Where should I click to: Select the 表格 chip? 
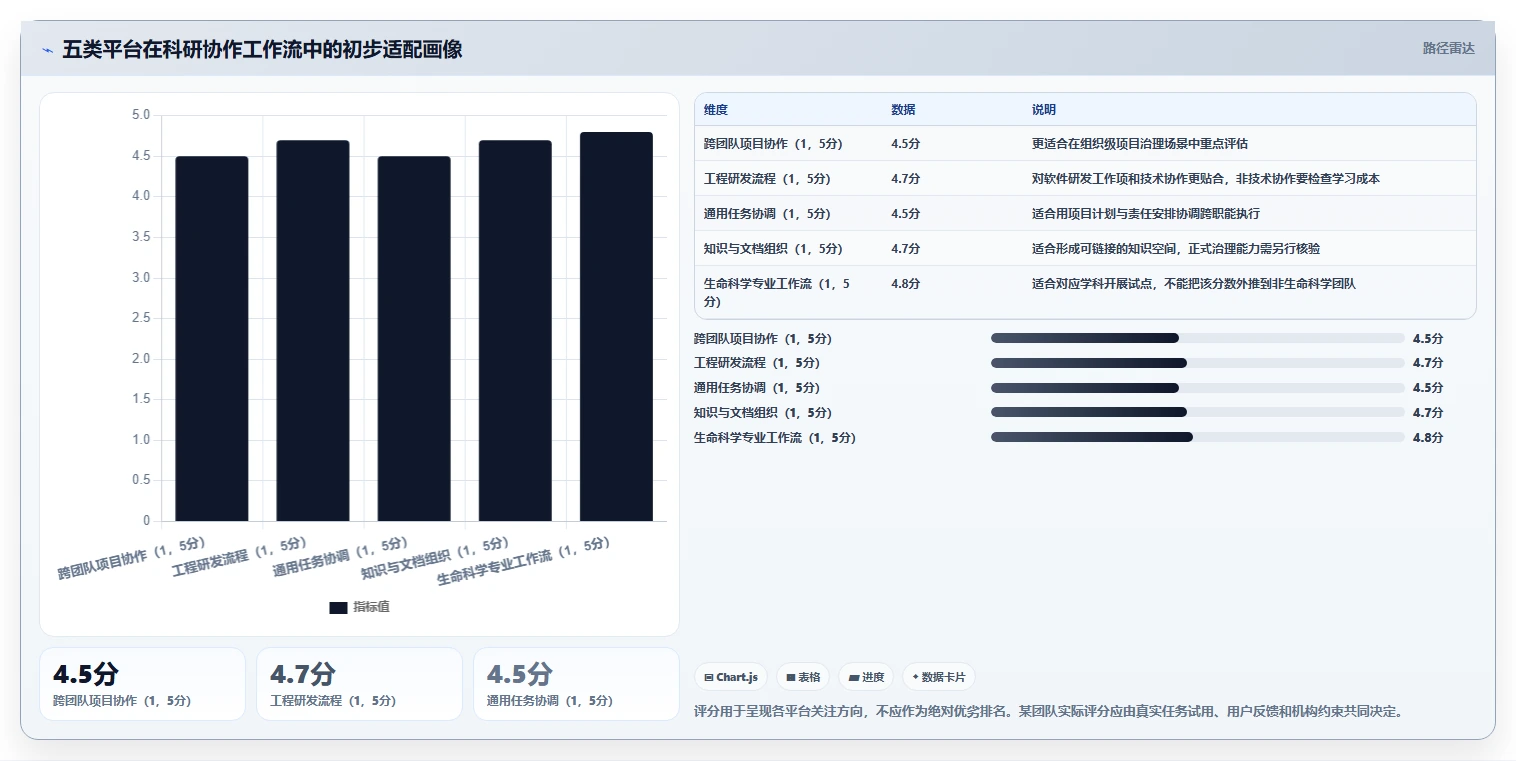click(x=803, y=677)
